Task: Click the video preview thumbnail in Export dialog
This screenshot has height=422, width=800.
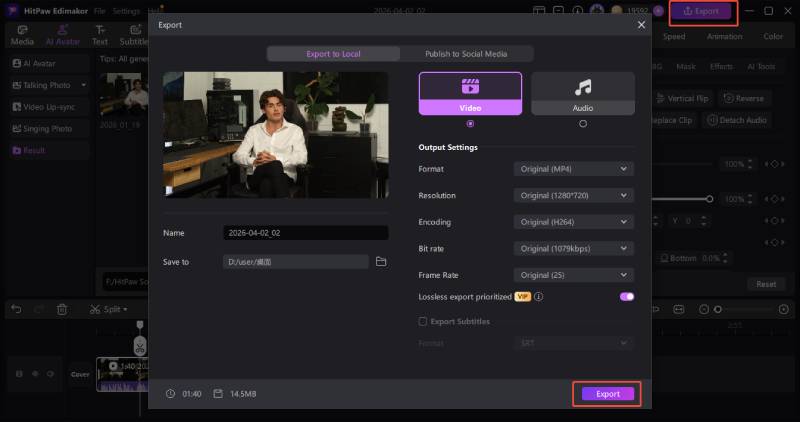Action: pyautogui.click(x=276, y=135)
